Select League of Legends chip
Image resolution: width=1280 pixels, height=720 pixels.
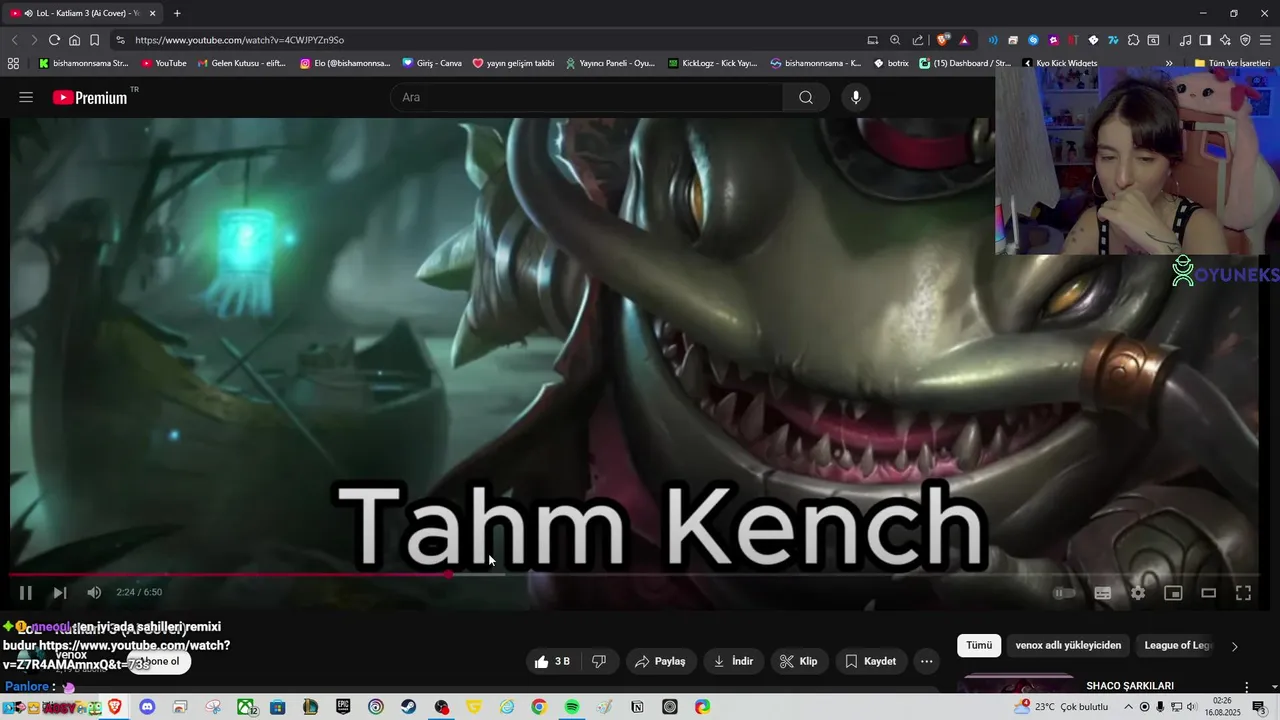pos(1177,646)
